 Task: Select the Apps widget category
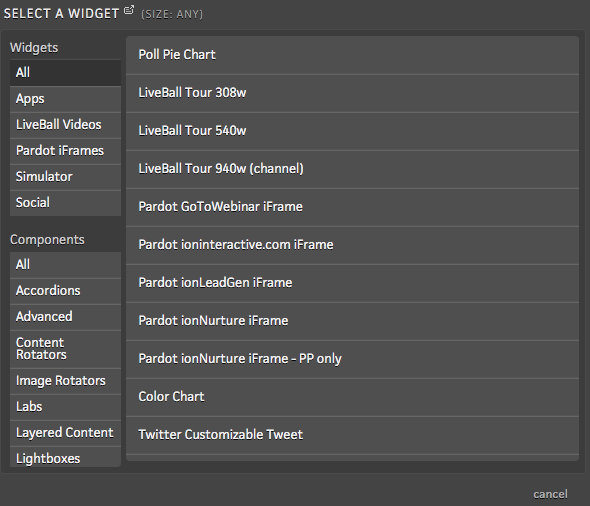(65, 99)
